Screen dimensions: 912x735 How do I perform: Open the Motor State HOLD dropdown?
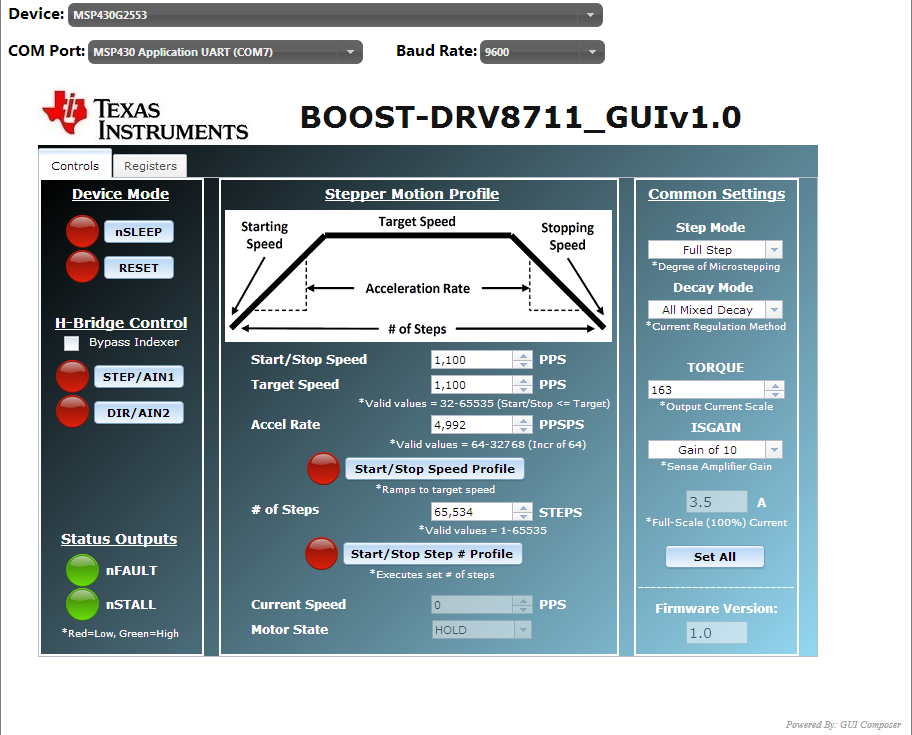pos(481,630)
